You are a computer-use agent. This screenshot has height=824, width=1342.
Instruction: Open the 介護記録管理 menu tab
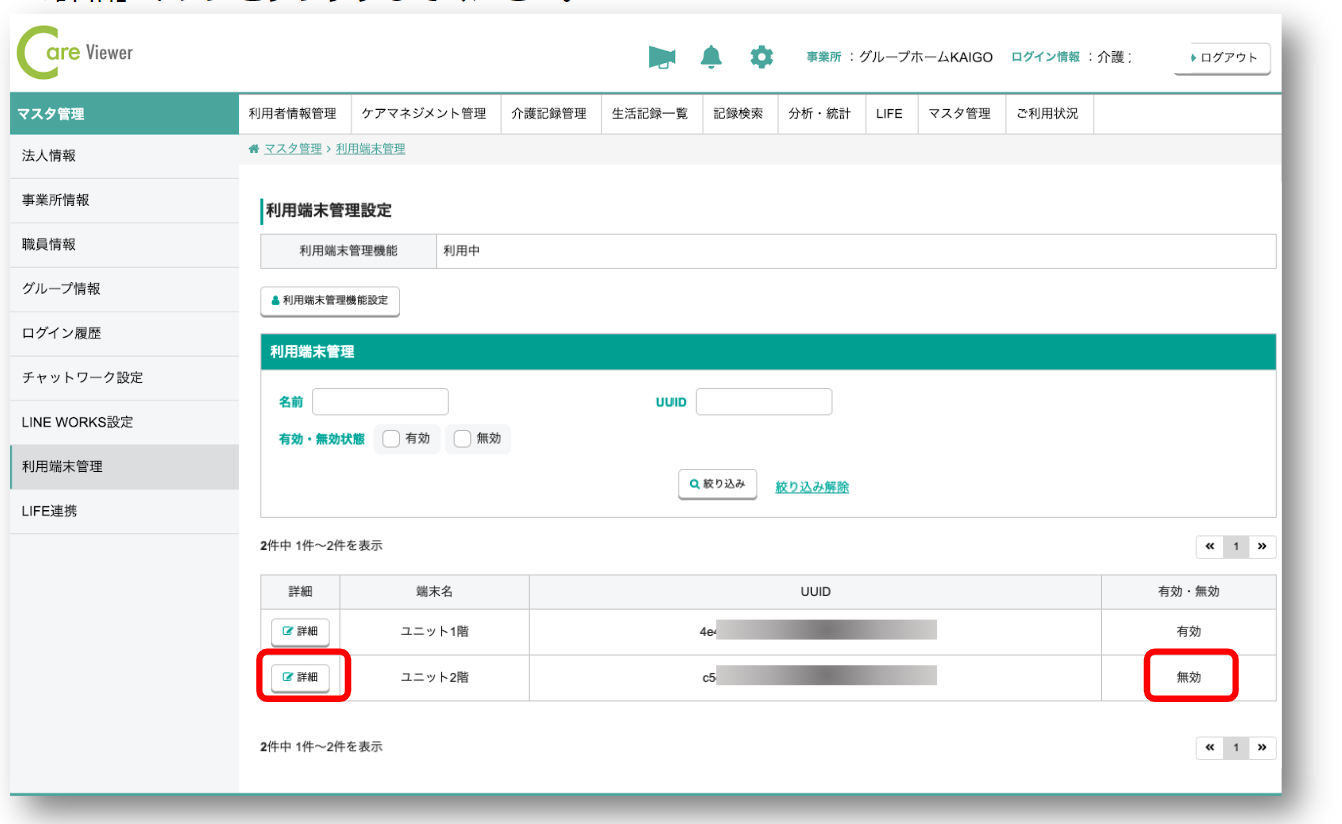(548, 114)
